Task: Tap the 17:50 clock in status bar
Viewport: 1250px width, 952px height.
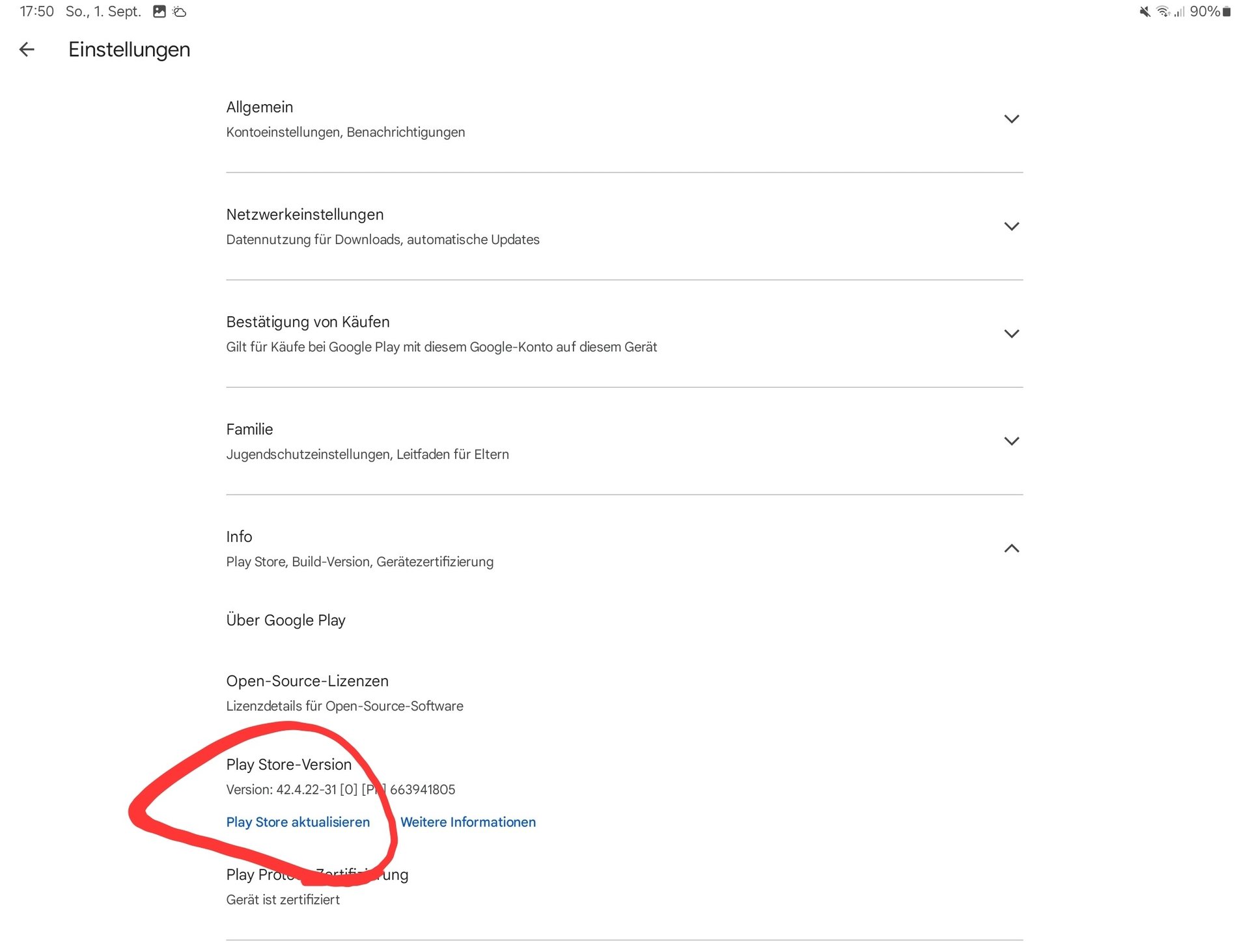Action: (x=36, y=12)
